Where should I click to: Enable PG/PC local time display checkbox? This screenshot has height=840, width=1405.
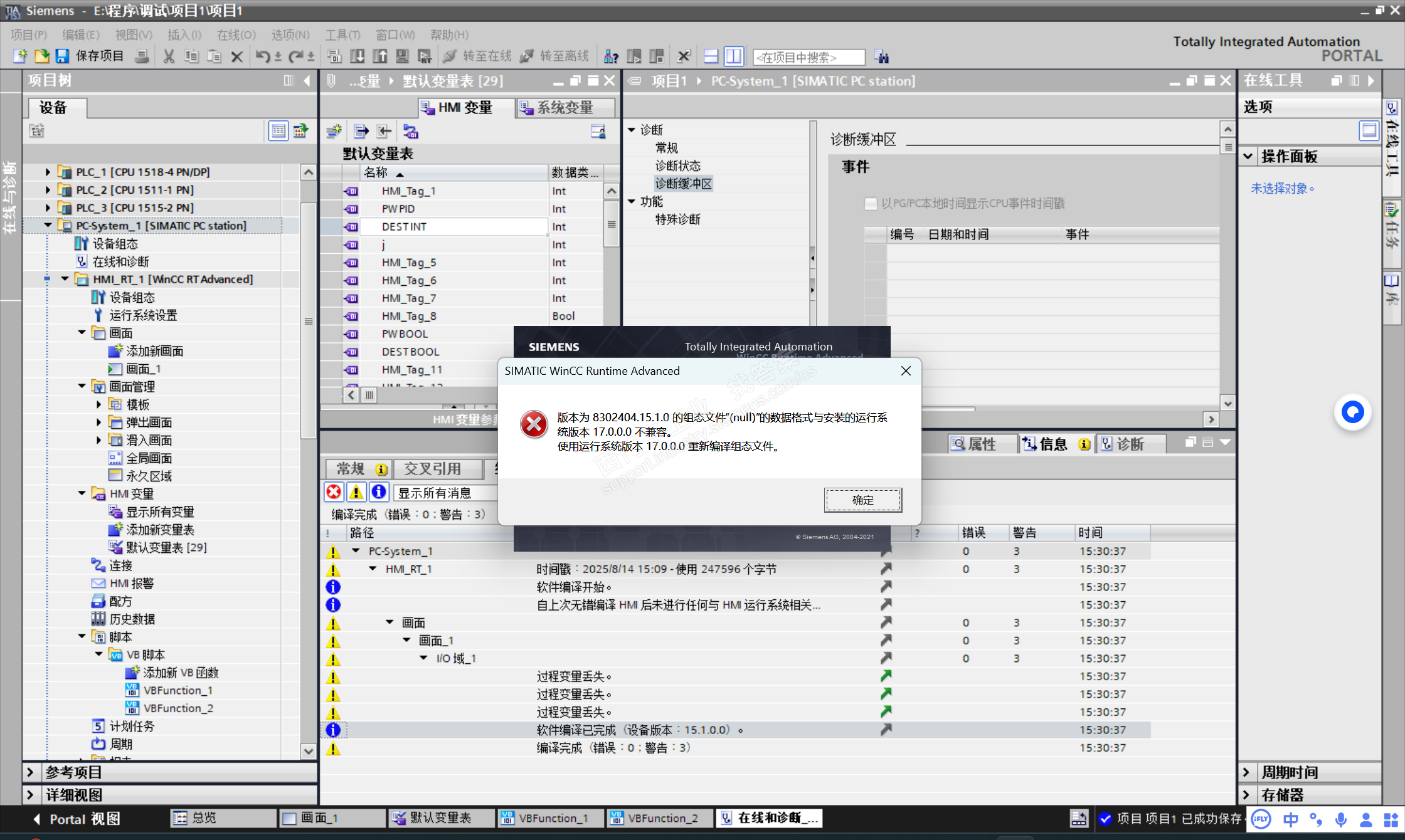click(x=871, y=203)
